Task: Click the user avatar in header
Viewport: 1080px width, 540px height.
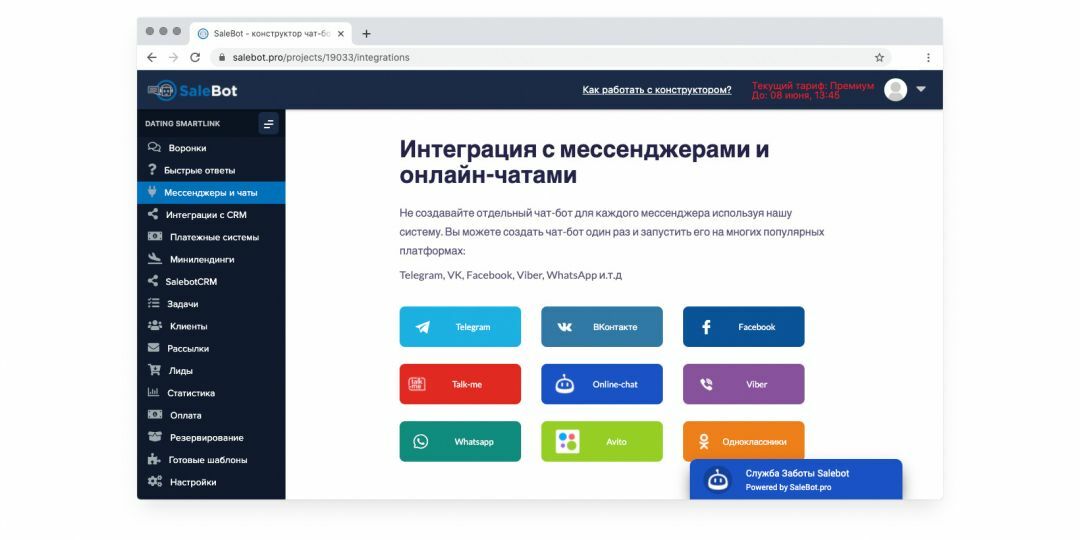Action: click(x=895, y=90)
